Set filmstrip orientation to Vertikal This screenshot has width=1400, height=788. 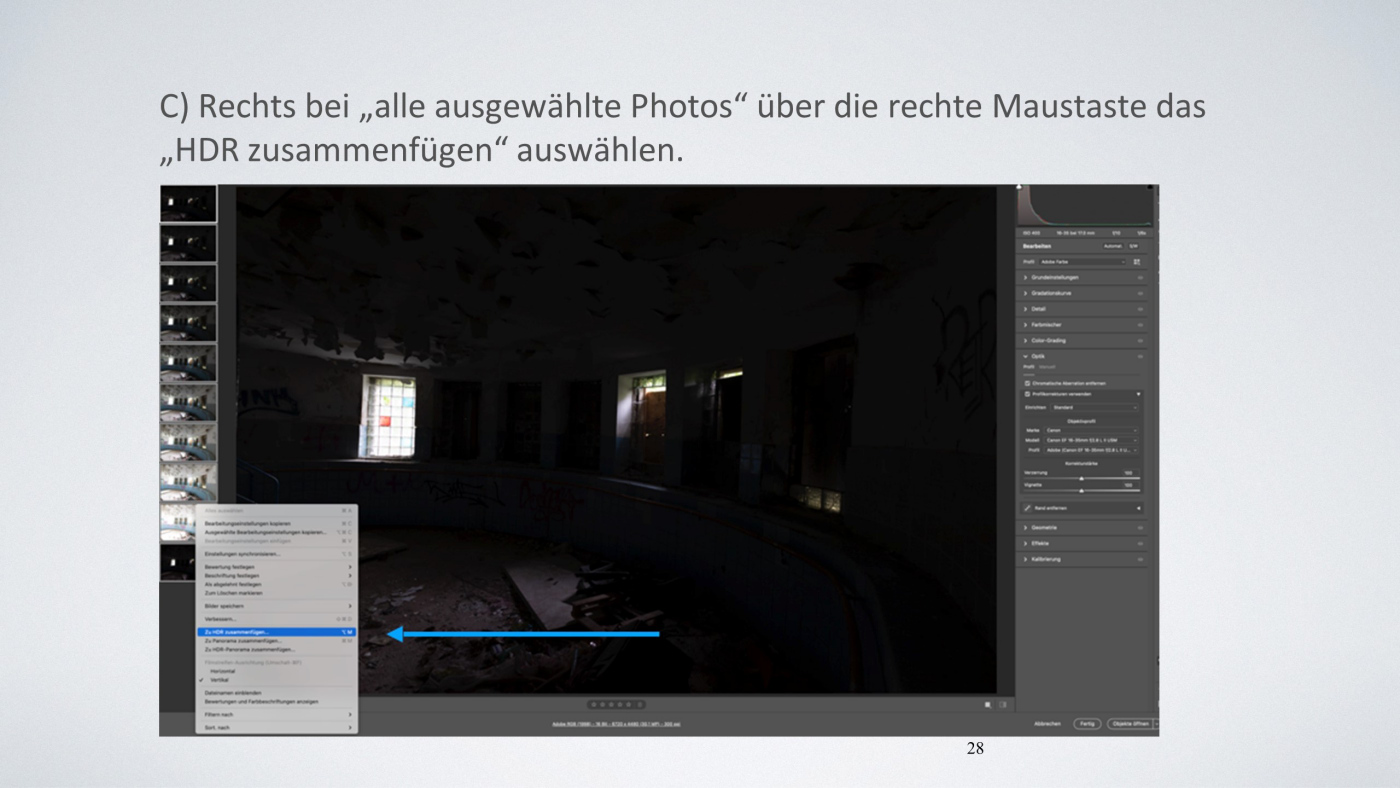pos(276,679)
